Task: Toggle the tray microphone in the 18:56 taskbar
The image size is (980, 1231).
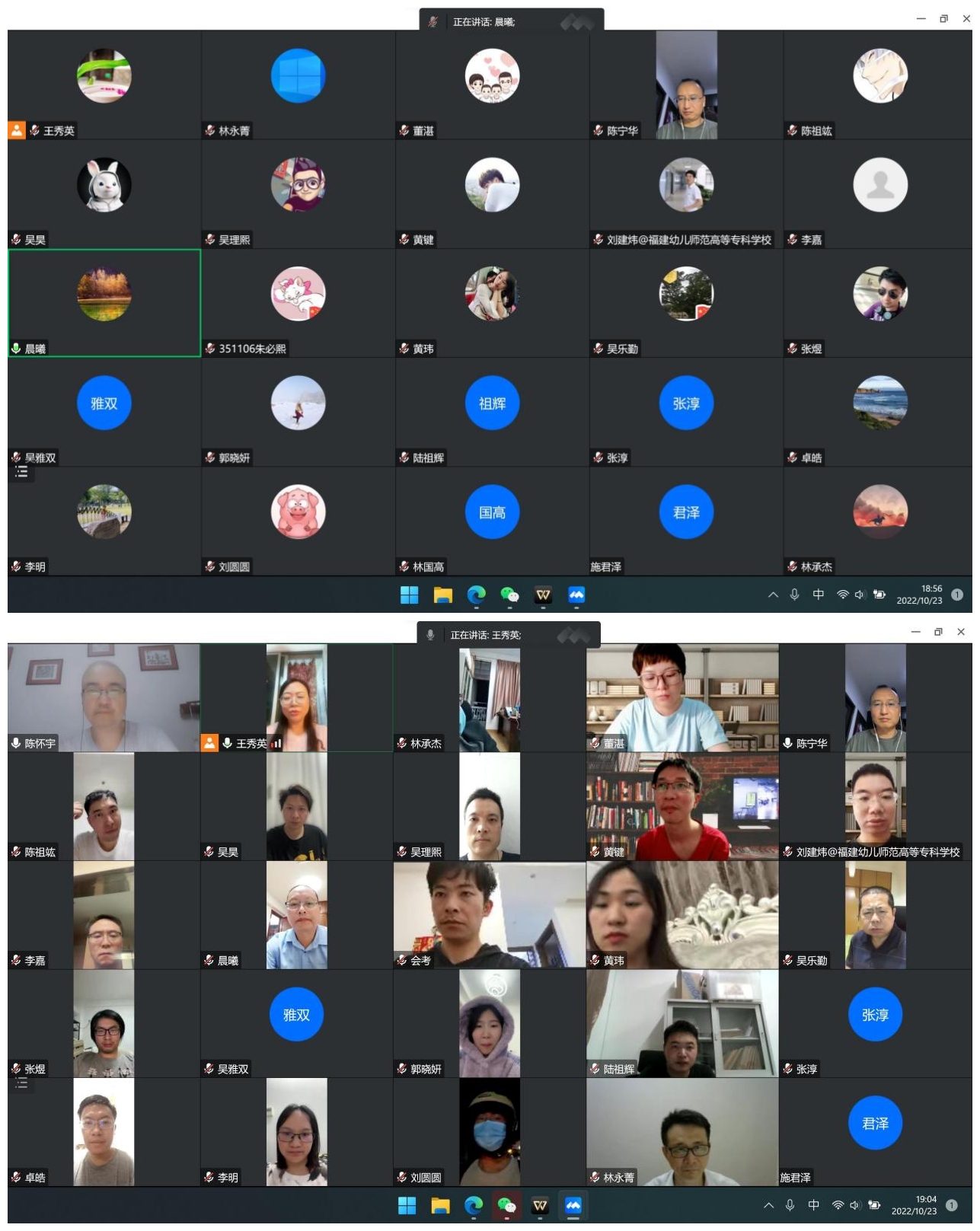Action: (x=794, y=595)
